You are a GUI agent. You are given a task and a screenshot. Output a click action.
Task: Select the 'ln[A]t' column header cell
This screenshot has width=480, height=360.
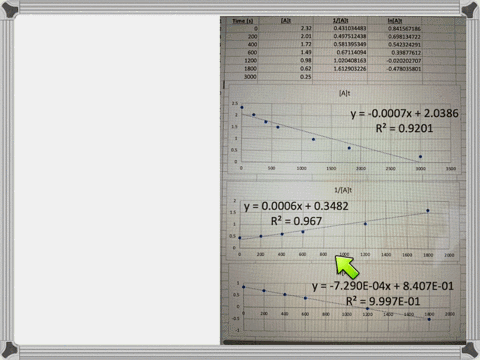[x=395, y=21]
